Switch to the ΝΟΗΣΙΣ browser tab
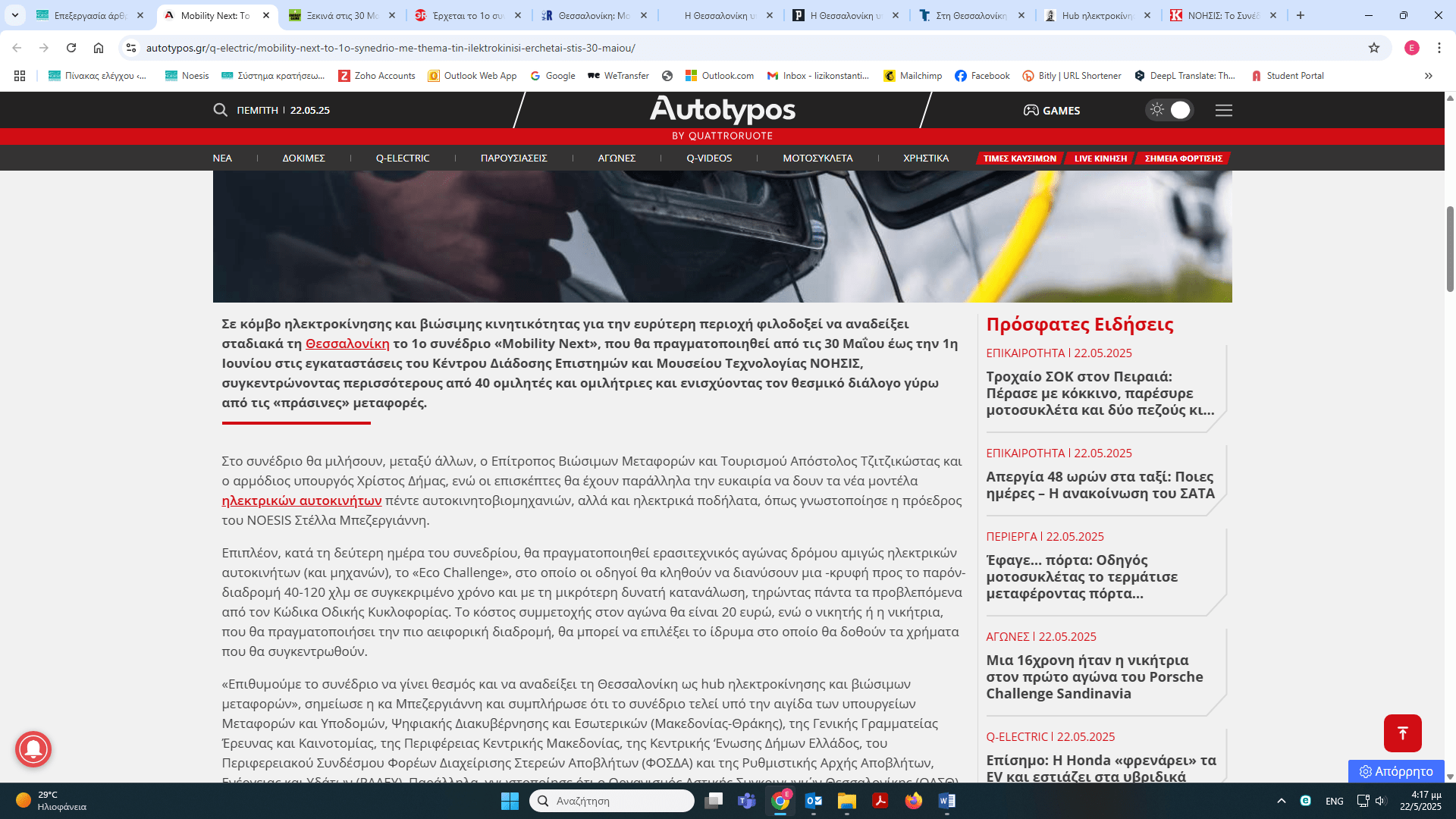This screenshot has height=819, width=1456. point(1223,15)
